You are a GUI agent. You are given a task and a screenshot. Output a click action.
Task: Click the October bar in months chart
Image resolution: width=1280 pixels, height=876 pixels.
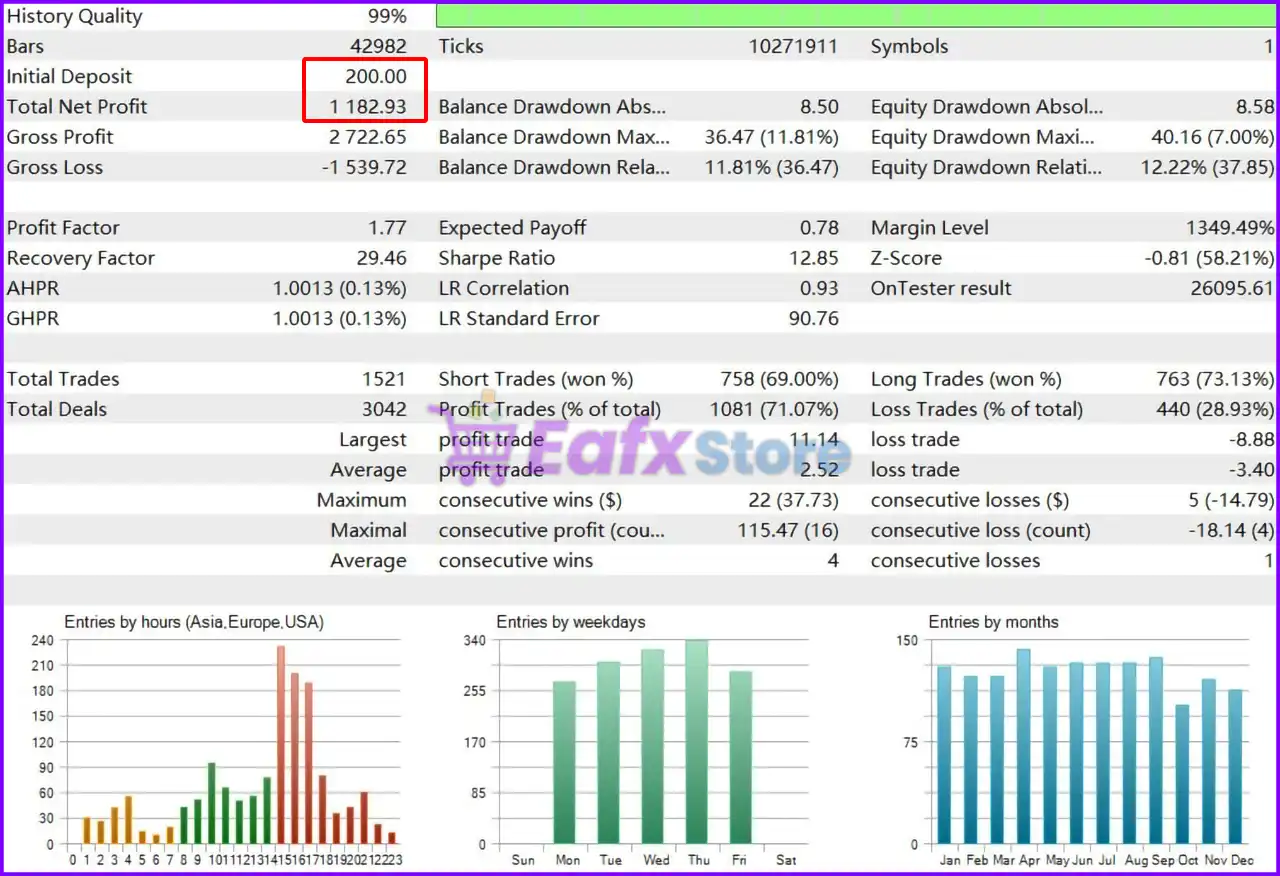[x=1183, y=774]
